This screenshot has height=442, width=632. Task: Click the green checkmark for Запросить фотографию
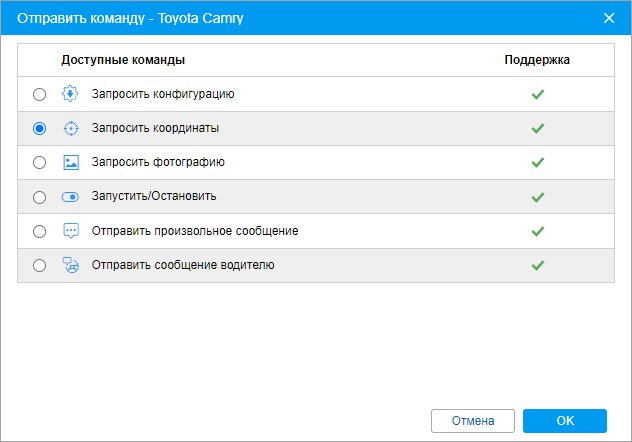(x=537, y=162)
